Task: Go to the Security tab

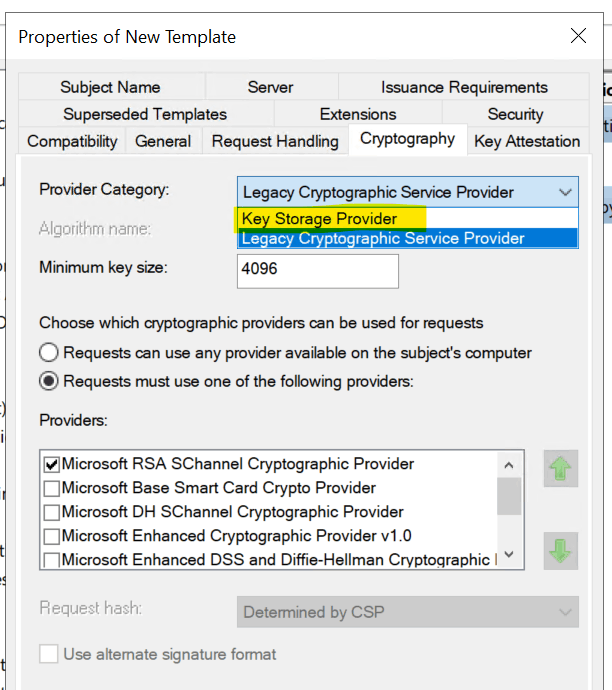Action: click(x=515, y=114)
